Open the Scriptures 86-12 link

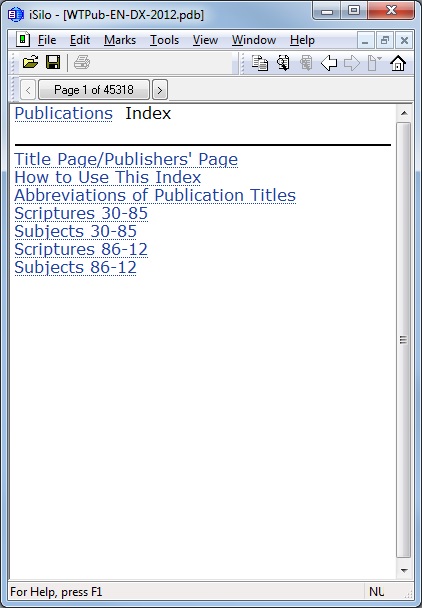[81, 249]
